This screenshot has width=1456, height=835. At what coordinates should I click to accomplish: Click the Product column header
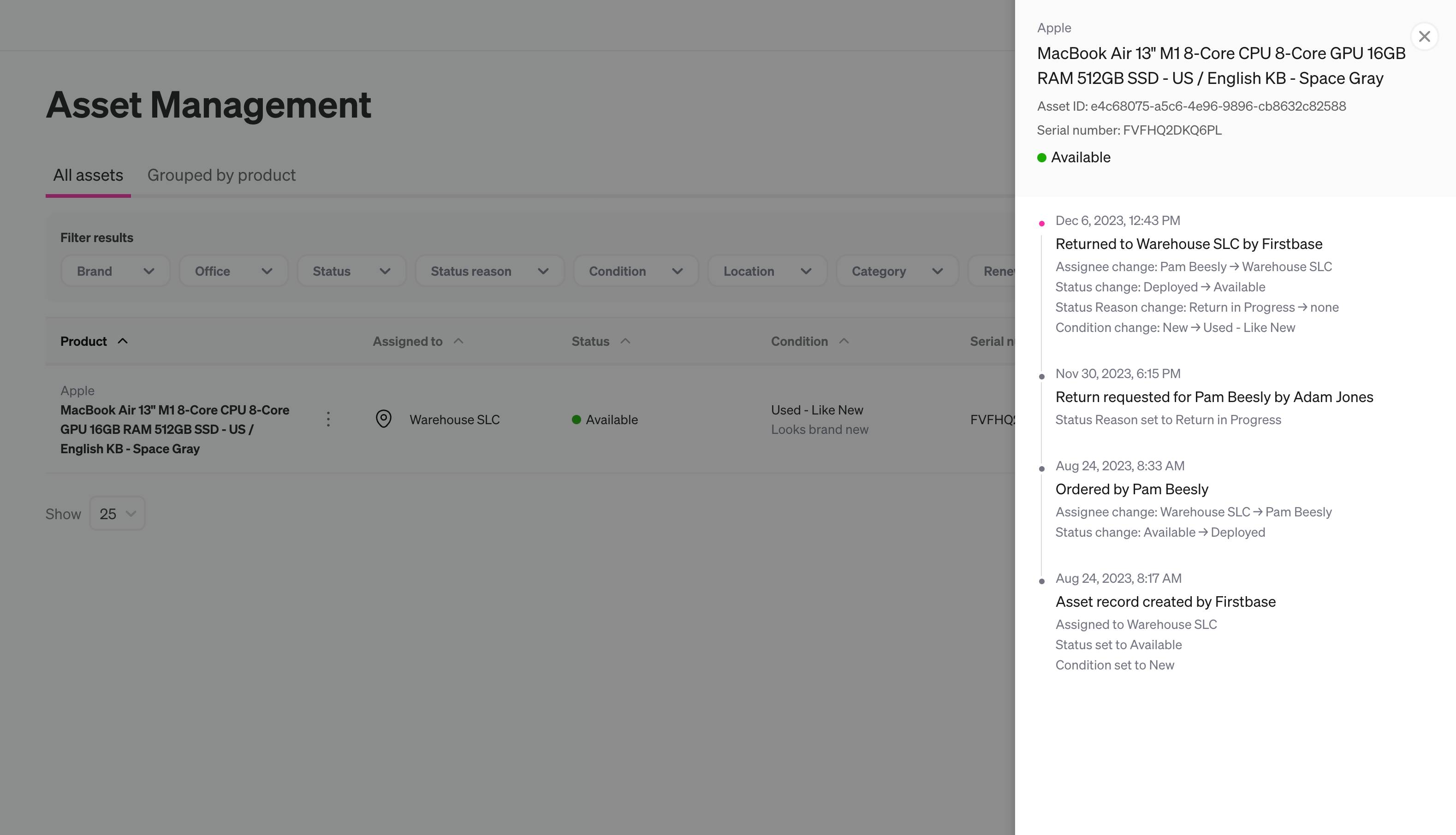84,341
